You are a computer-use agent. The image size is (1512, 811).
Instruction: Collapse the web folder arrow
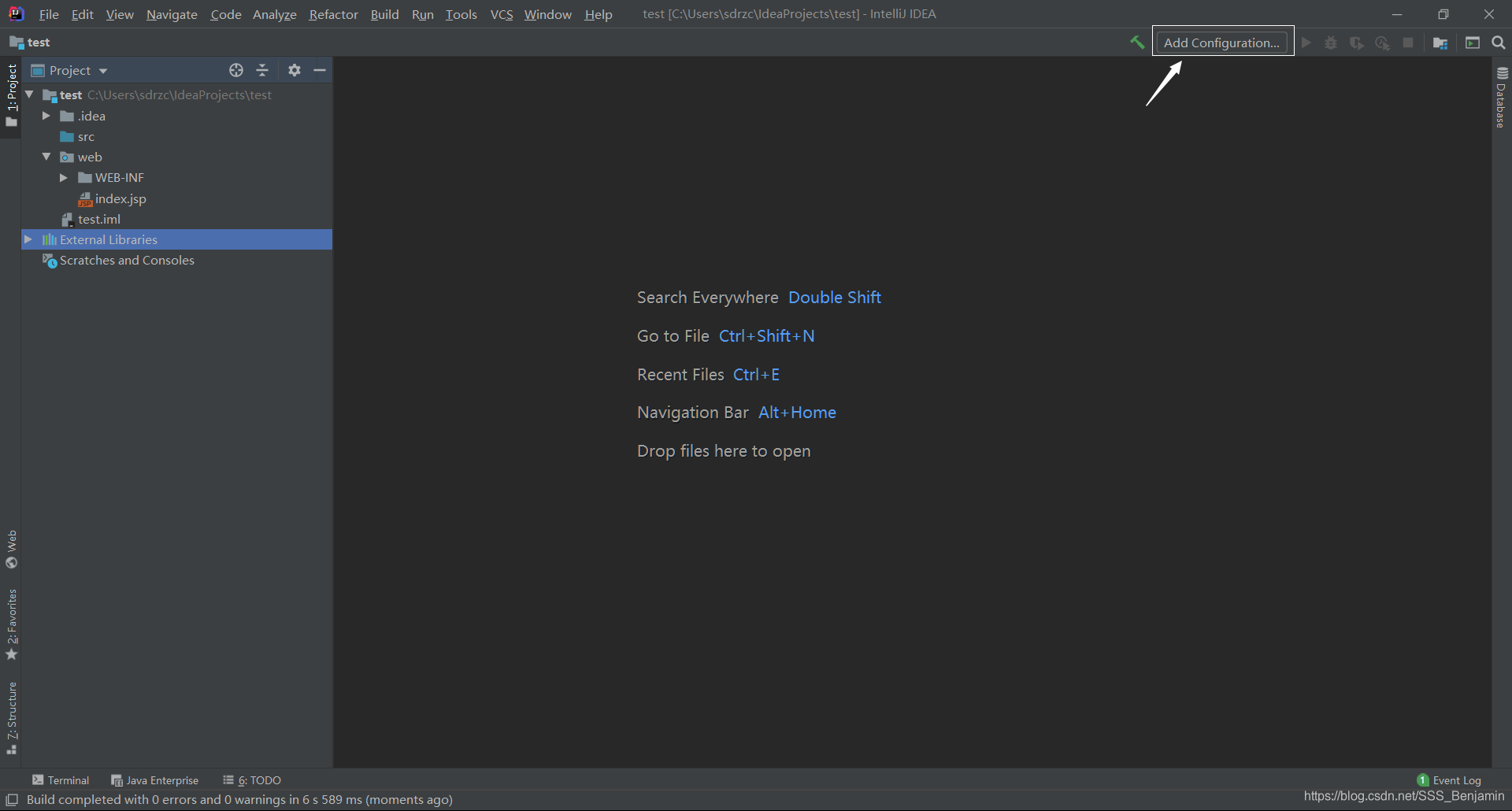[46, 157]
